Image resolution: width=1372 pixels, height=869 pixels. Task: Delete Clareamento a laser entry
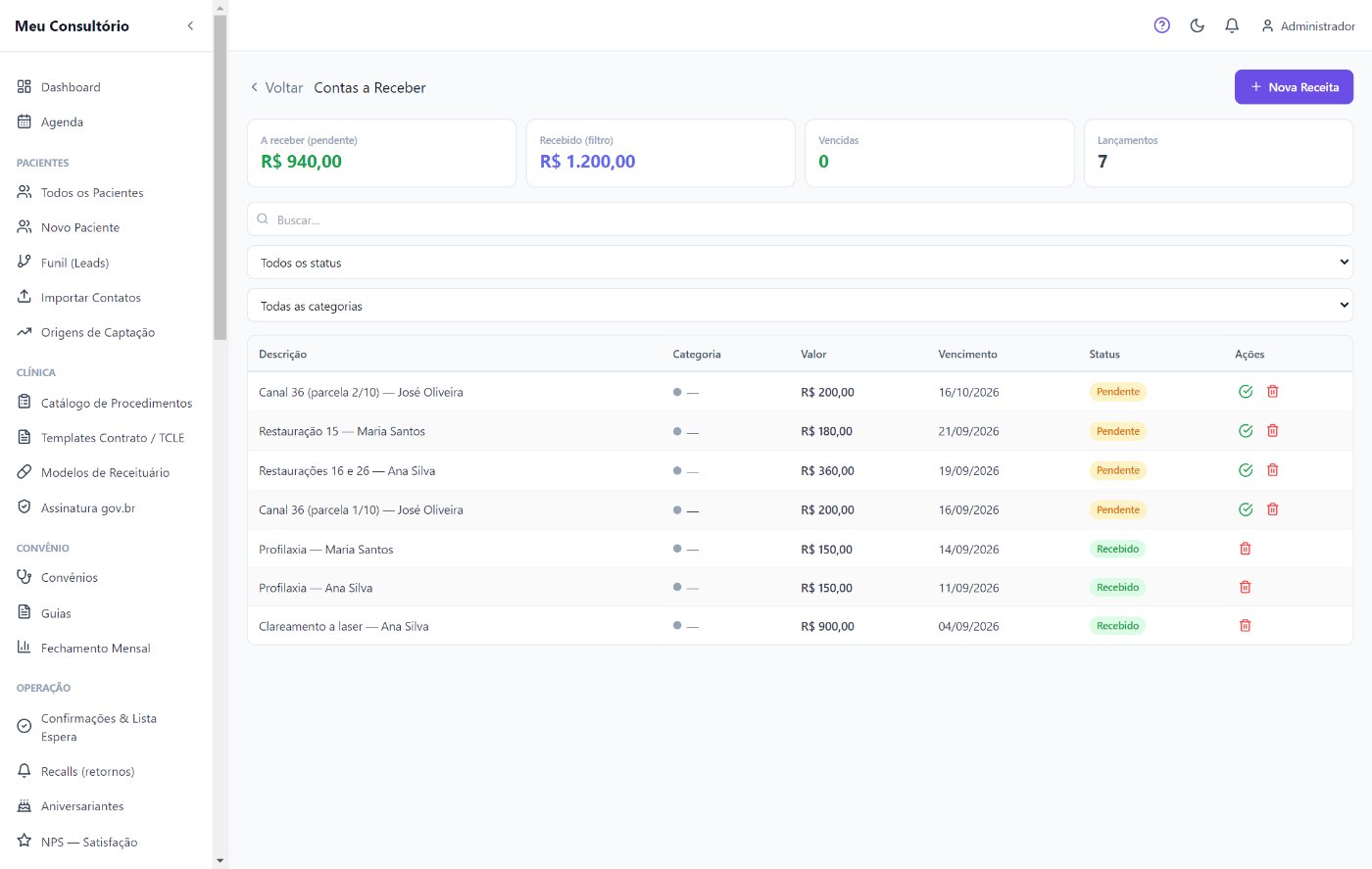(x=1246, y=625)
